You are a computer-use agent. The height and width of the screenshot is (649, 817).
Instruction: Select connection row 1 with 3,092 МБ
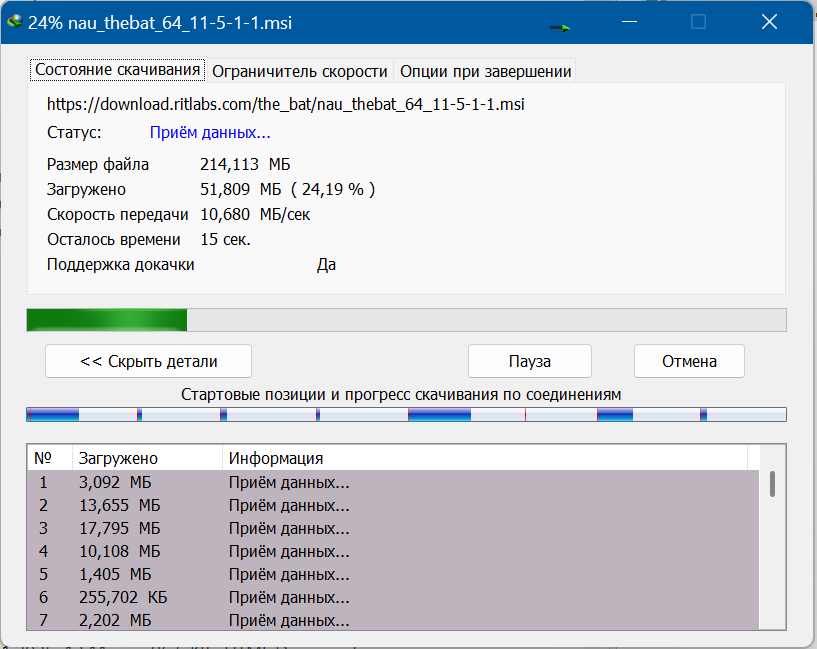(200, 484)
